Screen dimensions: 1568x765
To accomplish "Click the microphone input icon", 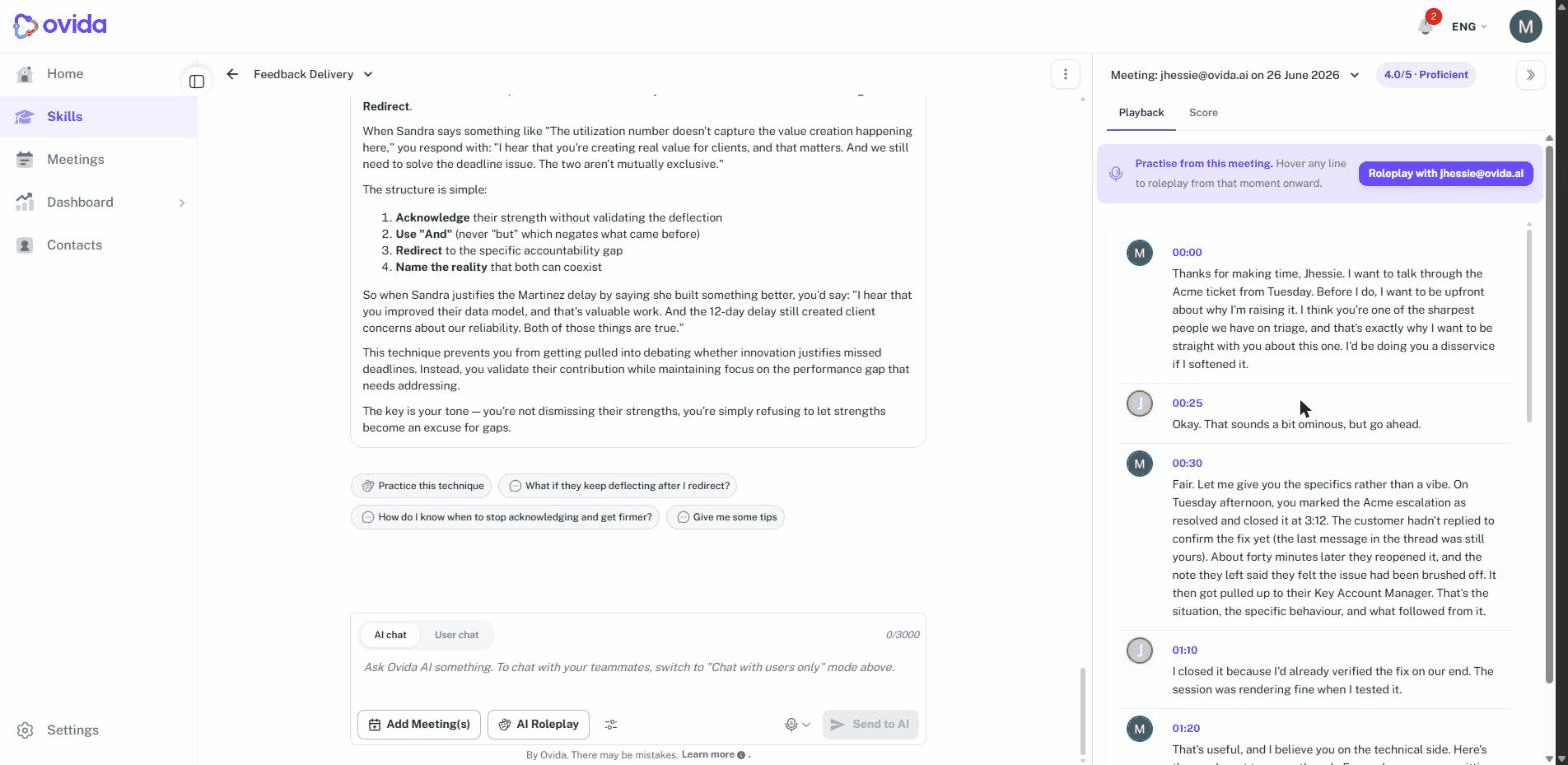I will point(791,724).
